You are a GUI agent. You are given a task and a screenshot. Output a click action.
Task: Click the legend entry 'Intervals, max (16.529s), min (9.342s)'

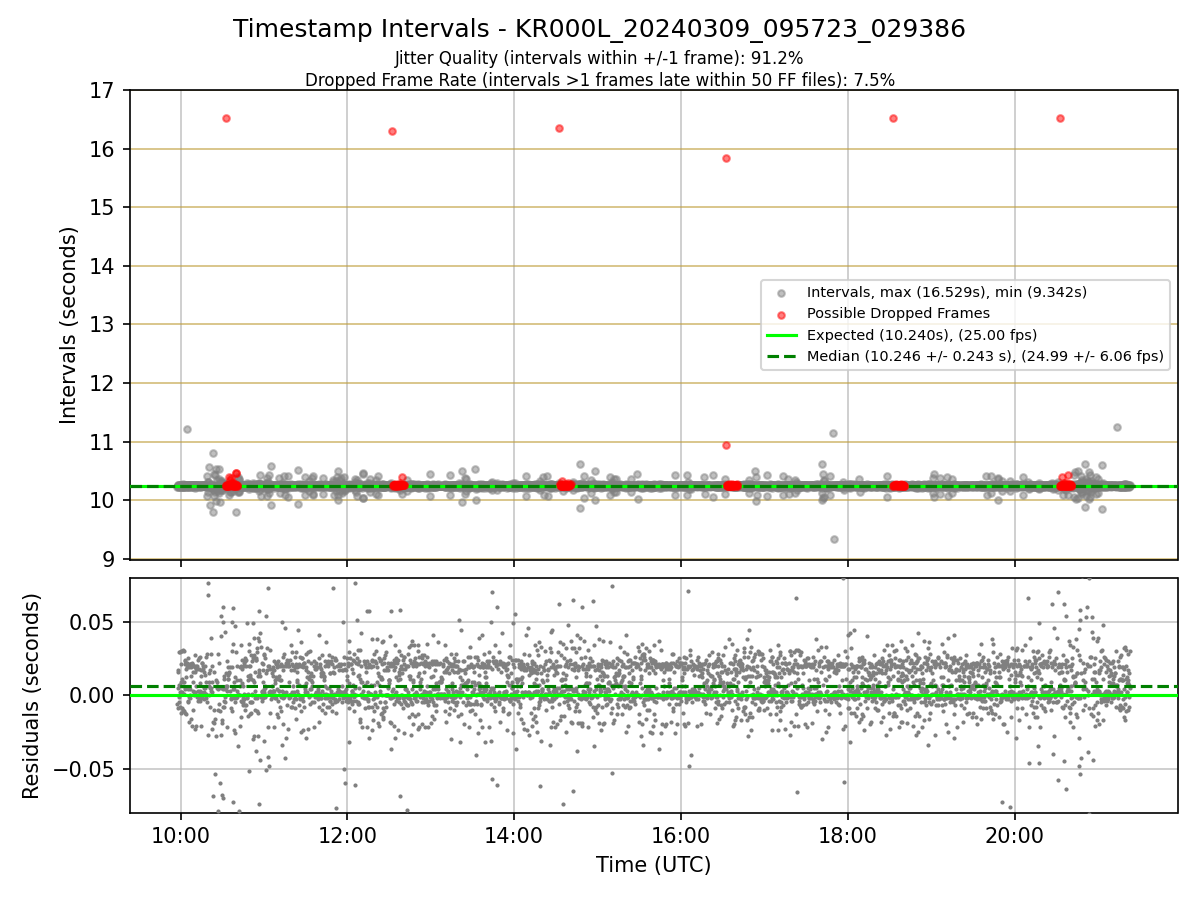(x=946, y=292)
